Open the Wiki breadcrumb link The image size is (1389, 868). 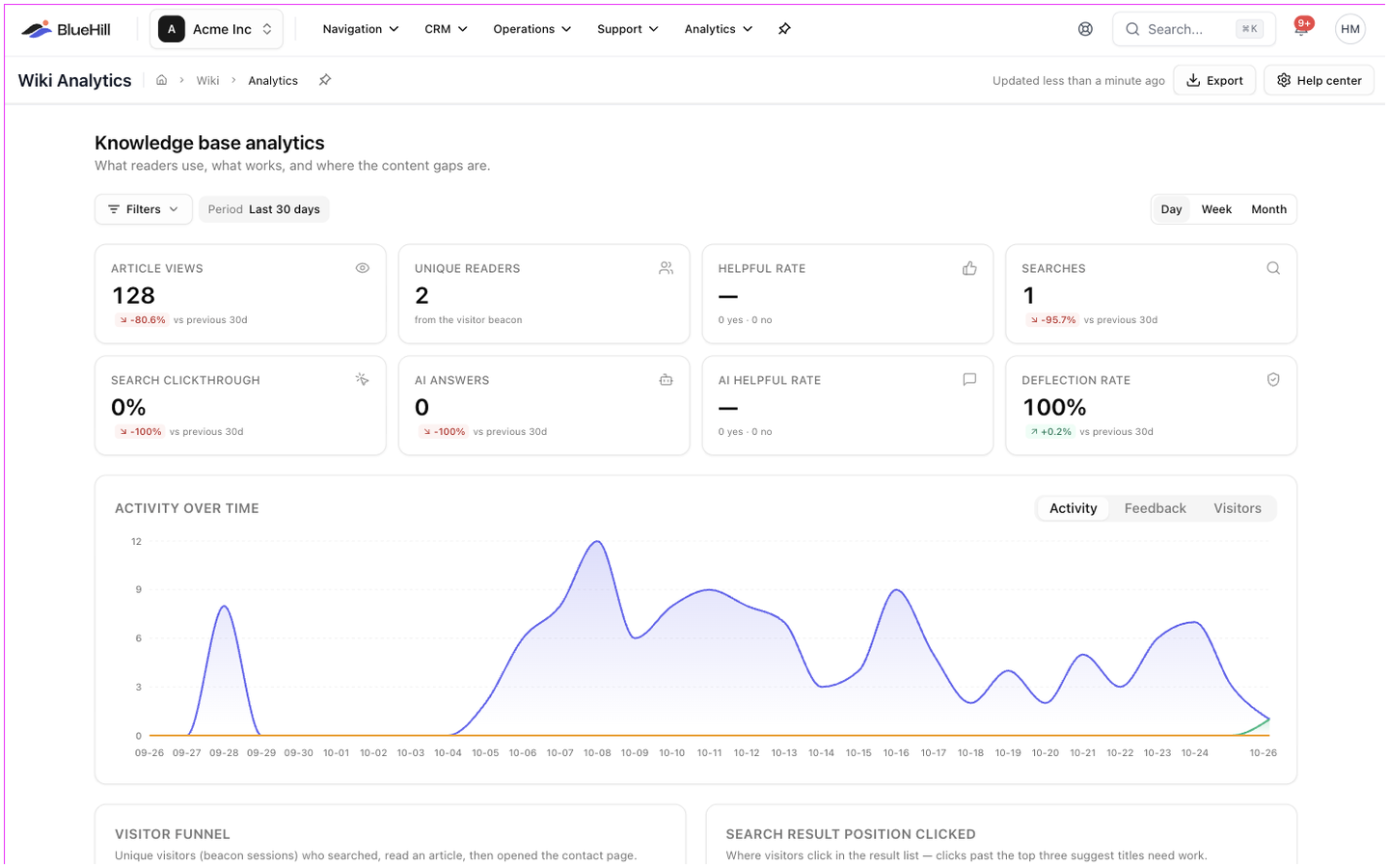[207, 81]
